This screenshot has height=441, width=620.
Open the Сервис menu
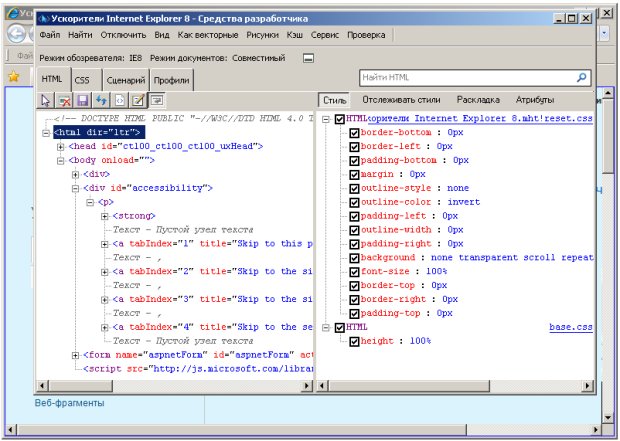(323, 35)
